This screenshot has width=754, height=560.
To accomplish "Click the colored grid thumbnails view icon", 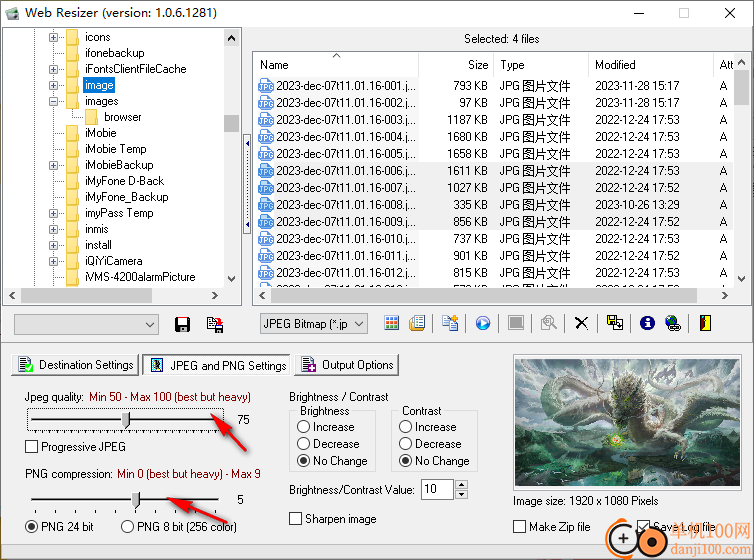I will tap(391, 323).
